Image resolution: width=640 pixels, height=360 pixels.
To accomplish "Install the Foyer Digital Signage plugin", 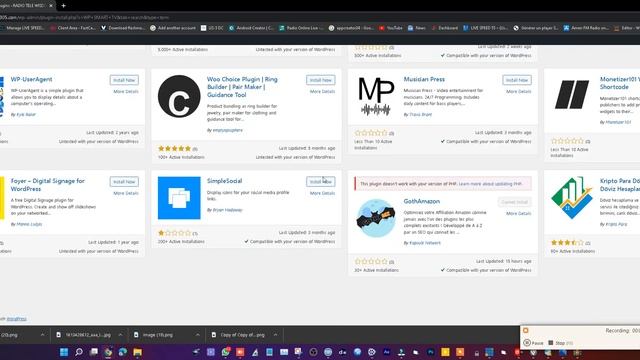I will (124, 182).
